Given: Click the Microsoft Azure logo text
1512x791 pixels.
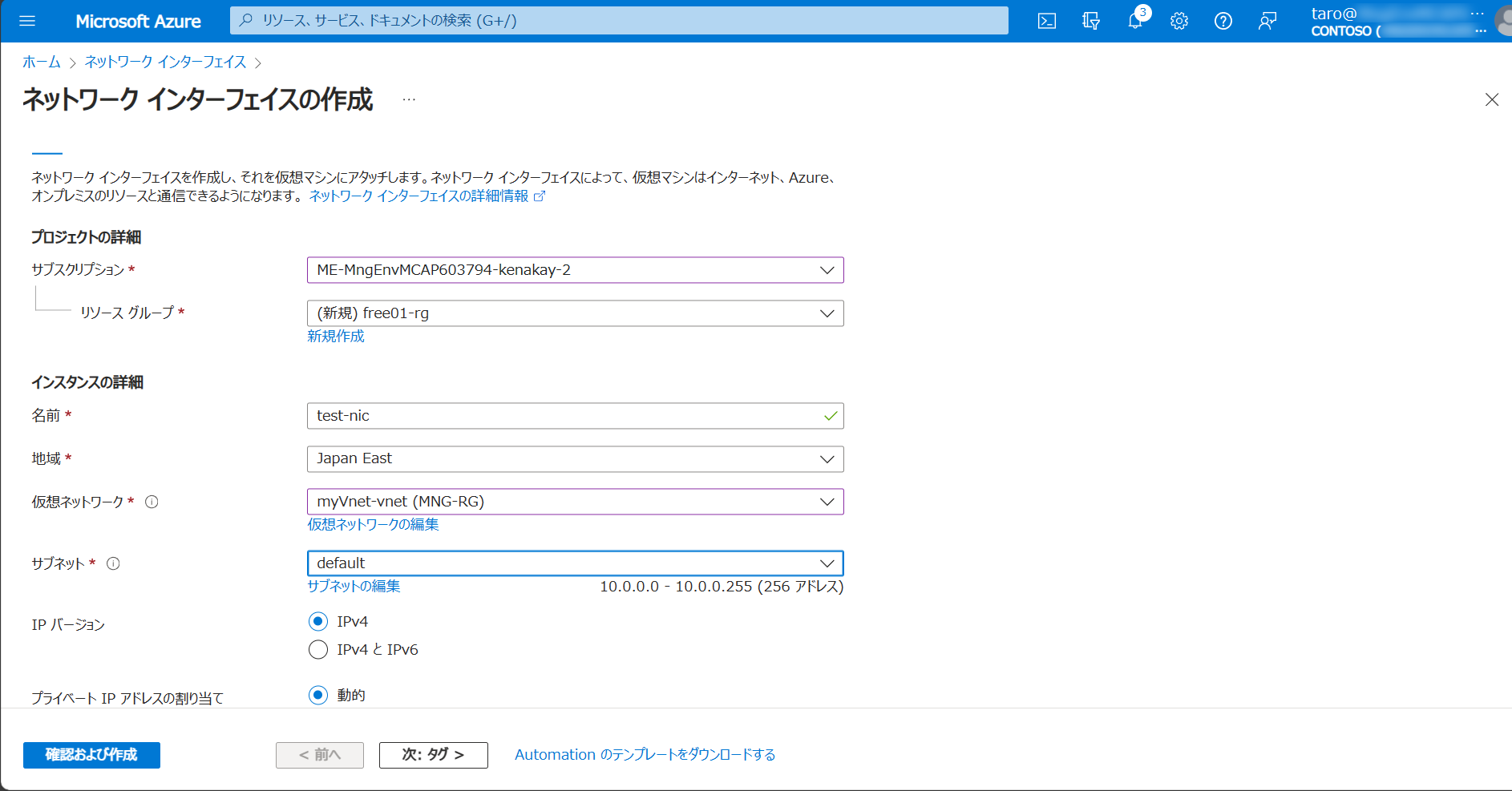Looking at the screenshot, I should click(139, 22).
